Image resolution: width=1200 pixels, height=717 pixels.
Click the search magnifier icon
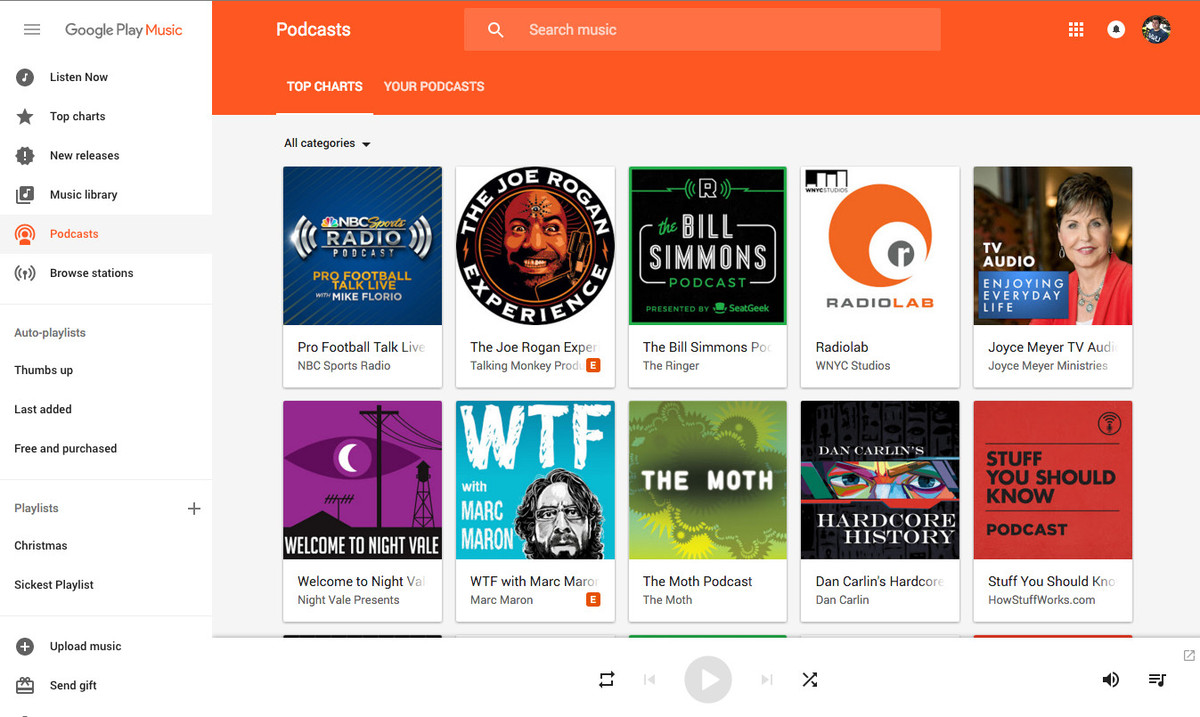[495, 30]
